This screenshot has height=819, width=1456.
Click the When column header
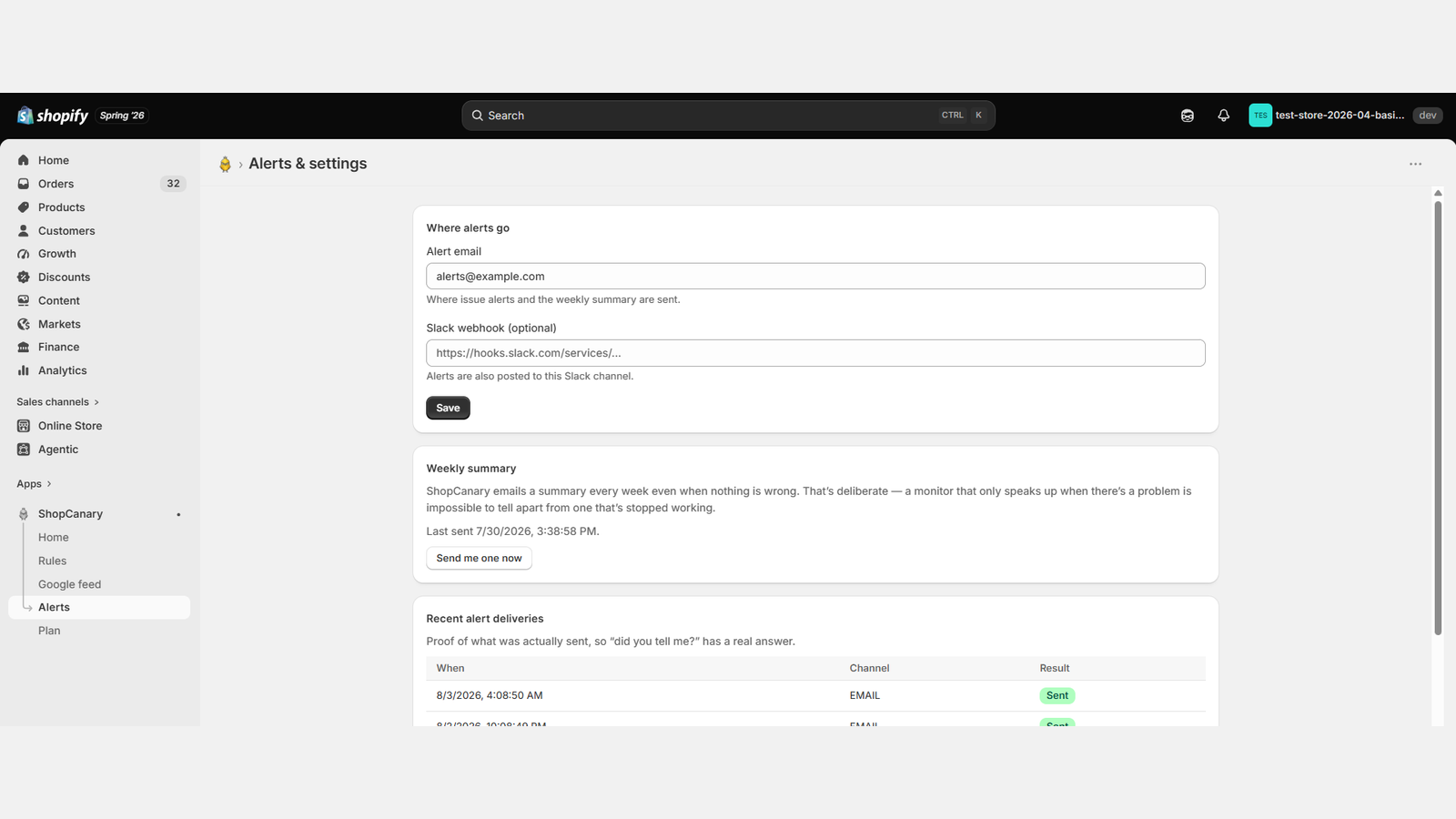(450, 669)
